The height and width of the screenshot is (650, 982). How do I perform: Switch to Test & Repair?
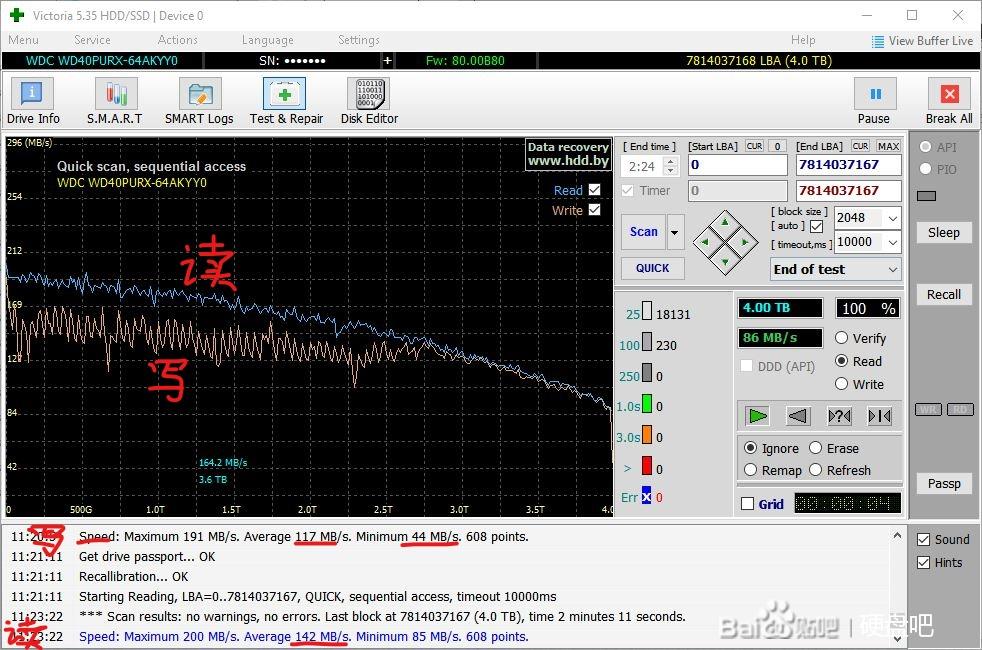[286, 101]
